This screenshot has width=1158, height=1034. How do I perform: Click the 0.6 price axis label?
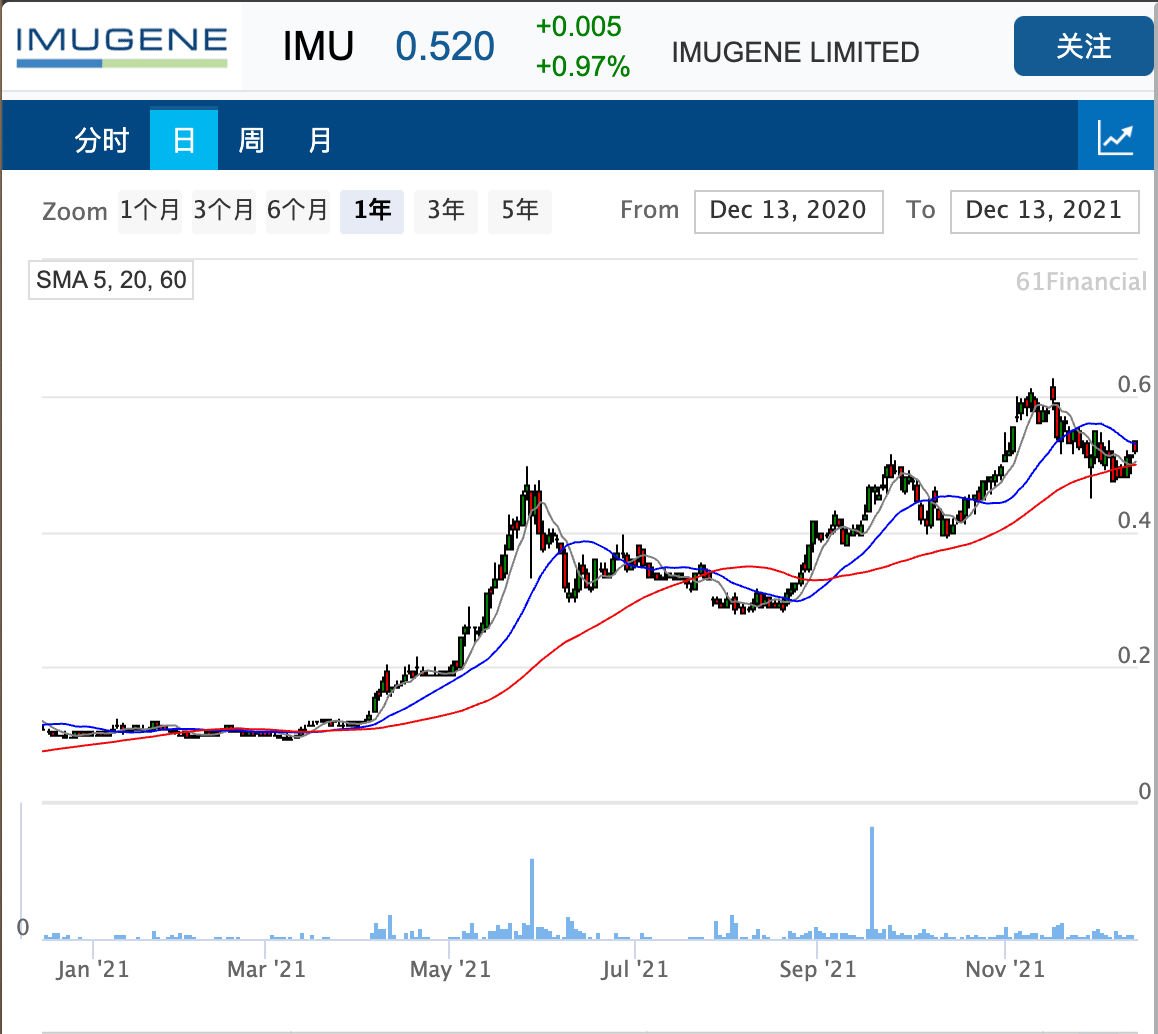tap(1134, 384)
